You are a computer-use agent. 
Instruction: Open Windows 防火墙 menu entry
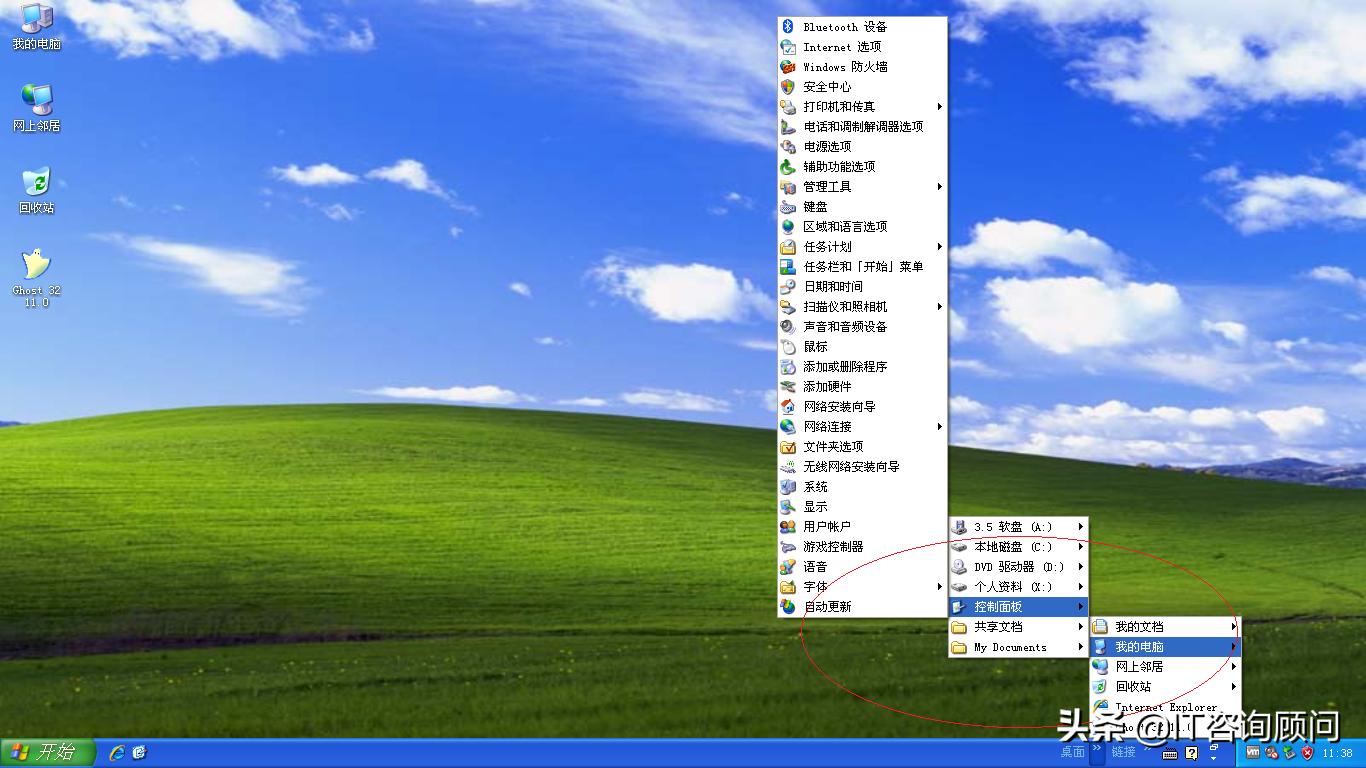[845, 67]
